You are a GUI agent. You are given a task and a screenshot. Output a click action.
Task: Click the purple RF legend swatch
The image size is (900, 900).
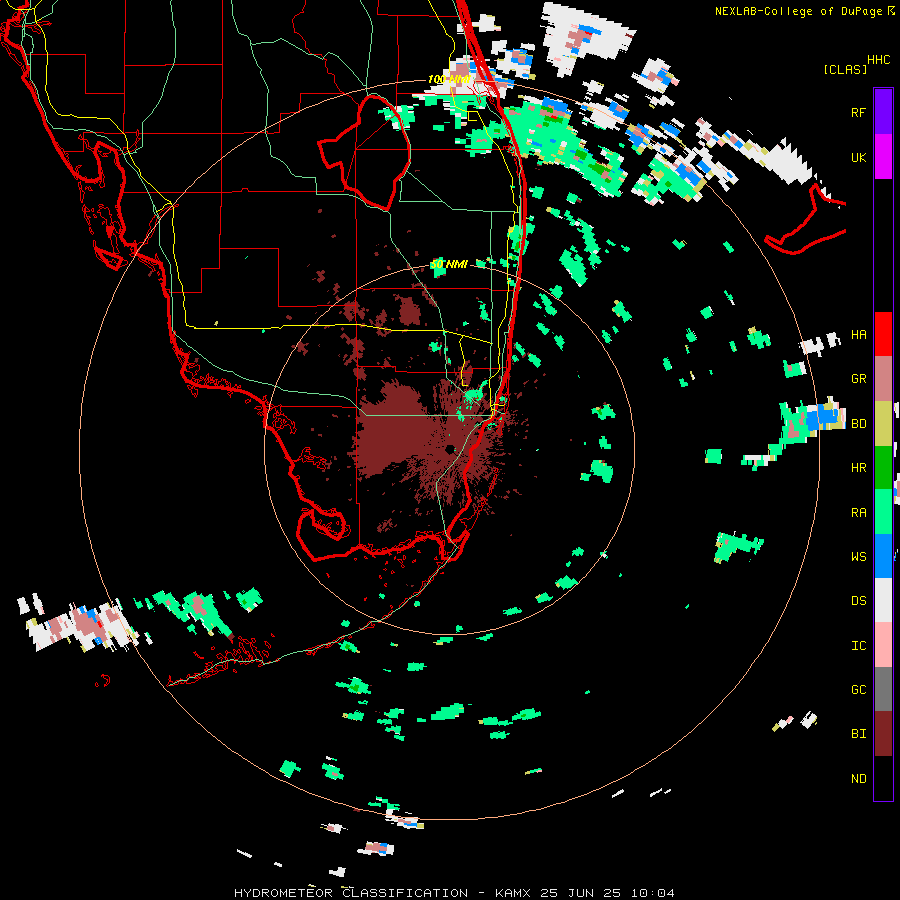pyautogui.click(x=883, y=112)
